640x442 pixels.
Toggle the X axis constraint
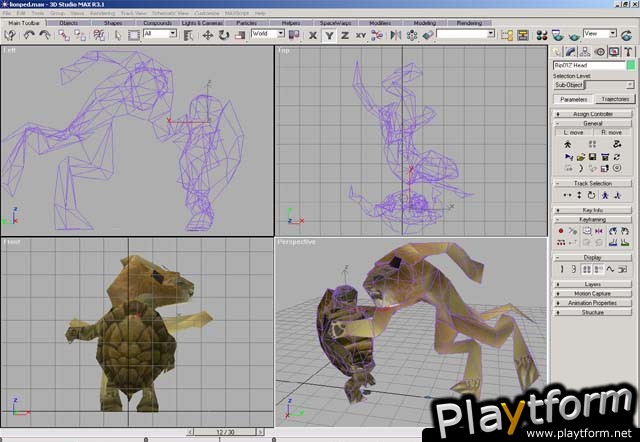pos(313,36)
